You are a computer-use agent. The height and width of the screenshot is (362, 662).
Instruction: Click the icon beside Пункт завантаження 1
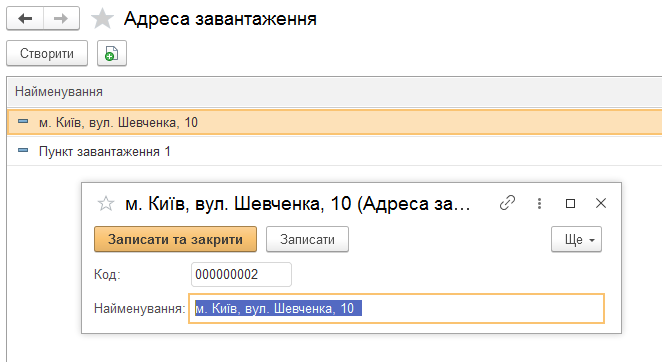(x=23, y=150)
